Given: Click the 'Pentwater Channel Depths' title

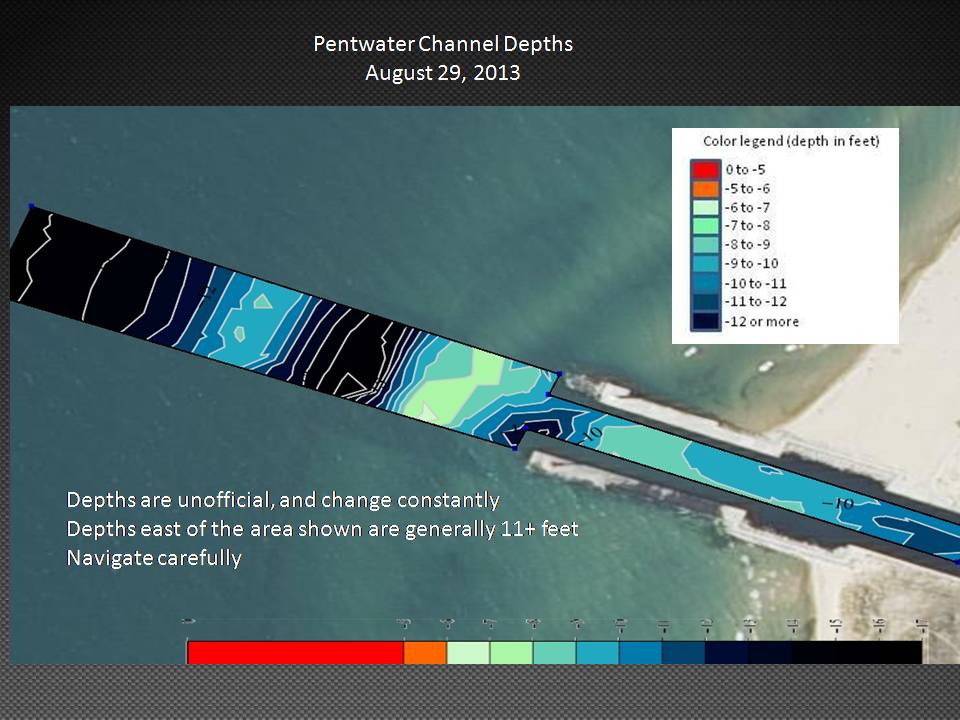Looking at the screenshot, I should pos(443,45).
